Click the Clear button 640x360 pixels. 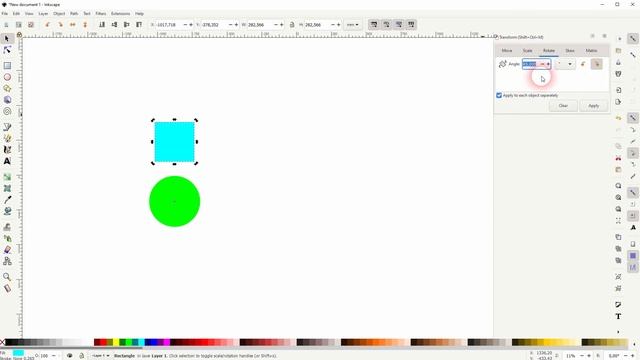(563, 106)
